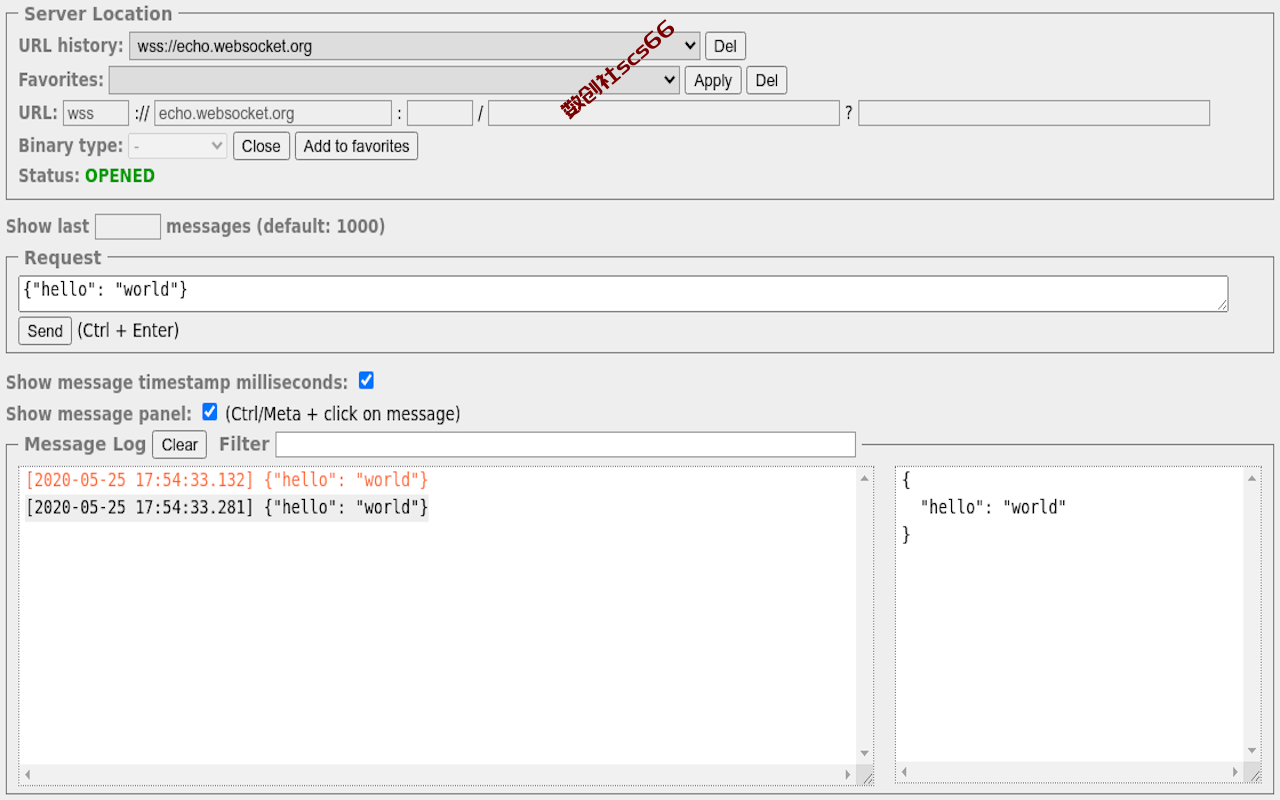Click the (Ctrl + Enter) hint text

[128, 331]
